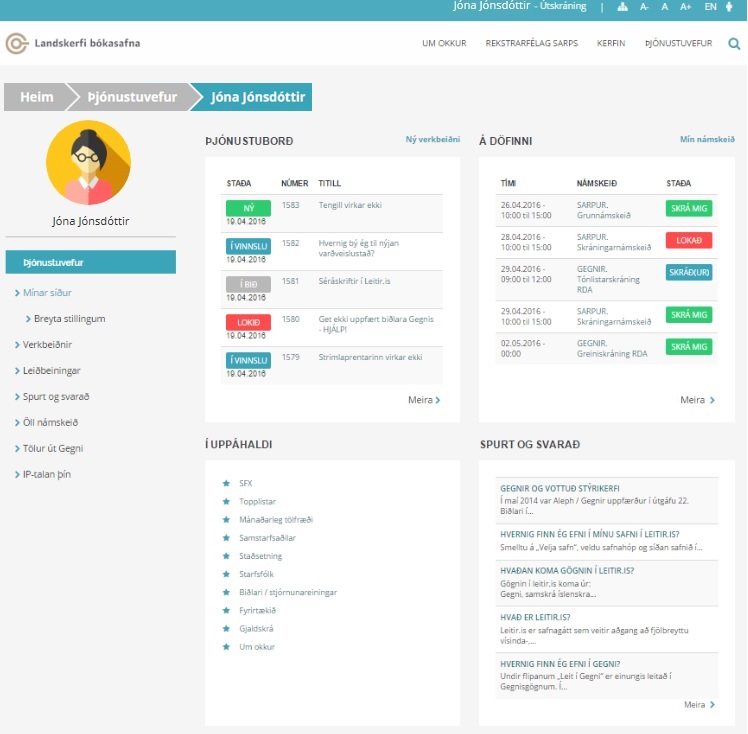Open Staðsetning favorite link
The height and width of the screenshot is (734, 748).
(x=260, y=556)
